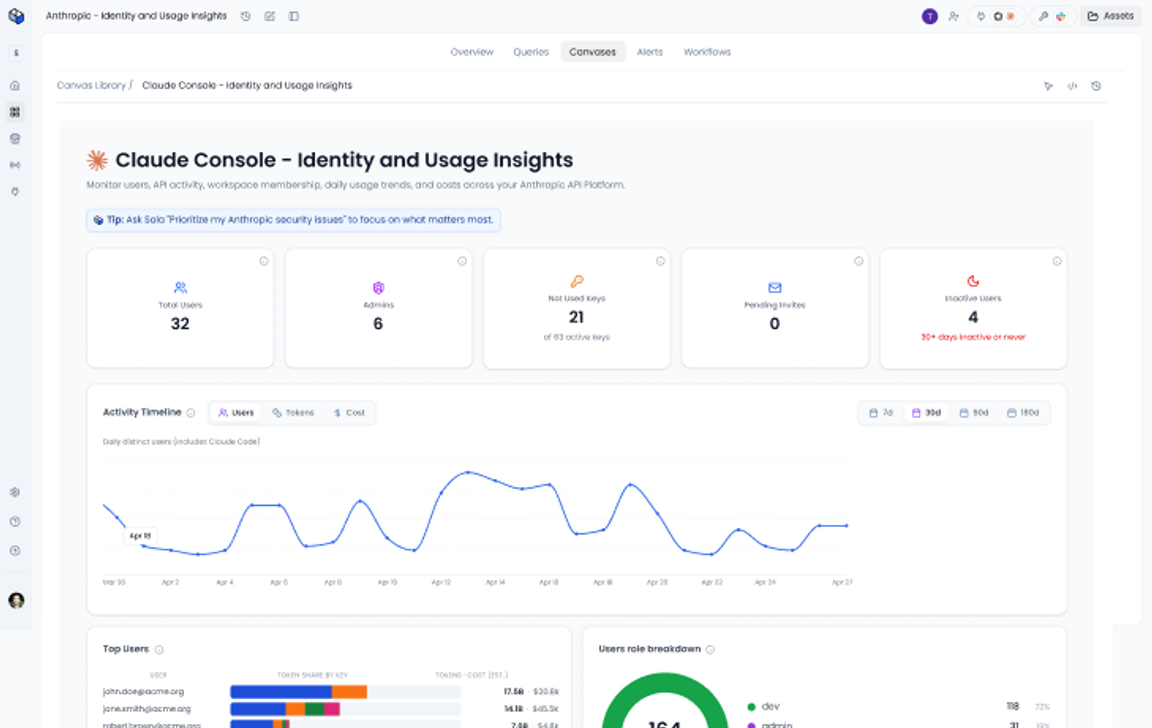Open options on the Pending Invites card
The width and height of the screenshot is (1152, 728).
[x=859, y=260]
